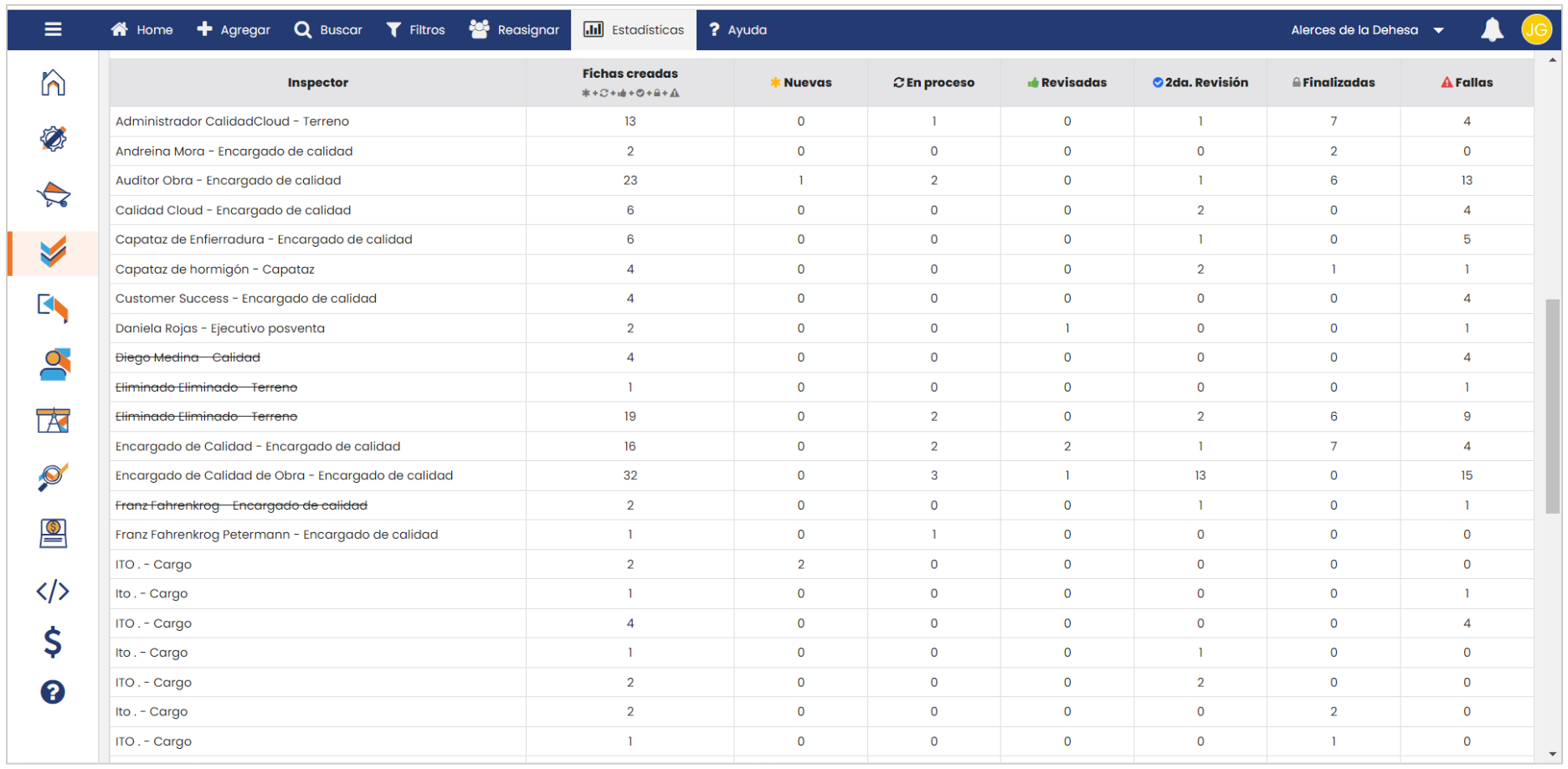Click the scroll-down arrow at the scrollbar's bottom
Image resolution: width=1568 pixels, height=769 pixels.
1553,754
